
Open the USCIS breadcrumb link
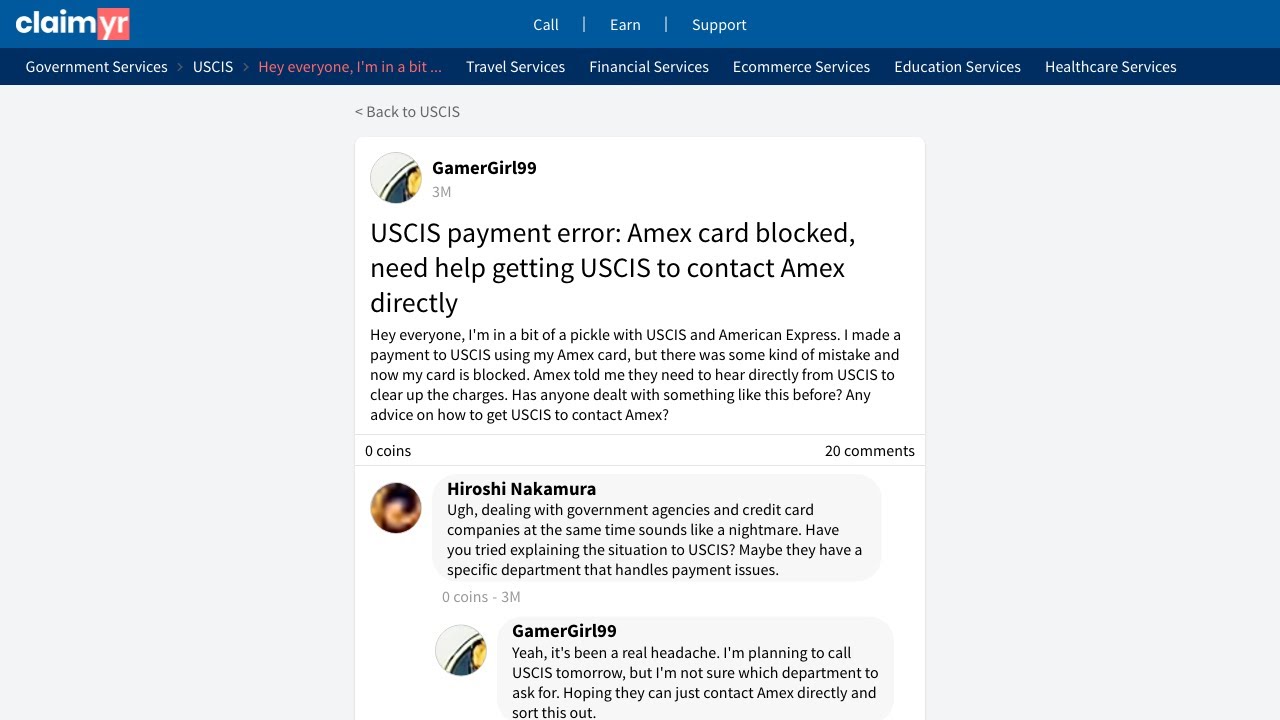coord(213,67)
